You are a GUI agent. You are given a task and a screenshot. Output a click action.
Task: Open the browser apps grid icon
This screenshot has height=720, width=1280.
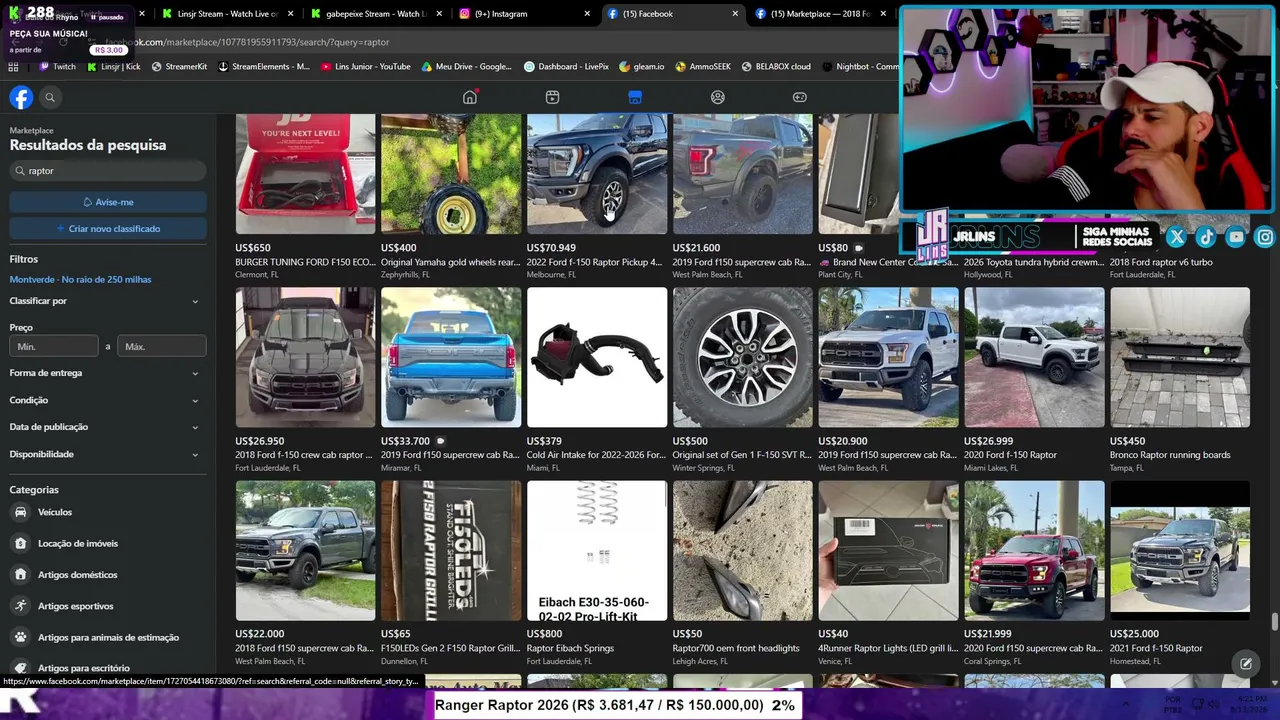13,67
